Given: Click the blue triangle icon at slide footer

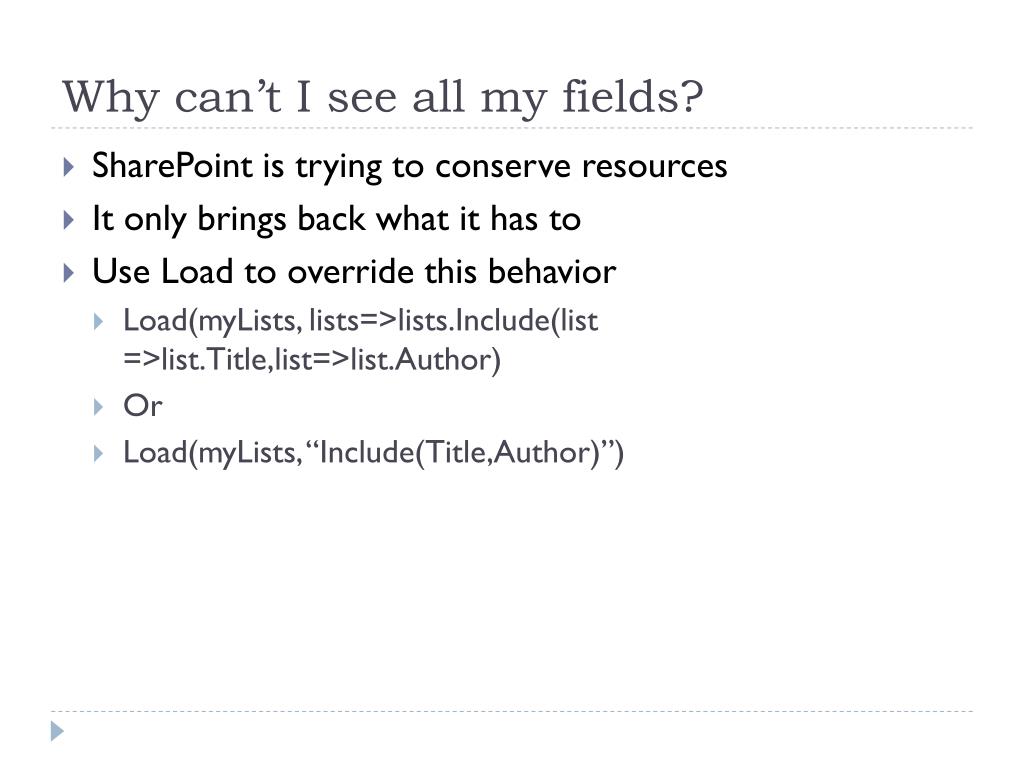Looking at the screenshot, I should coord(57,731).
